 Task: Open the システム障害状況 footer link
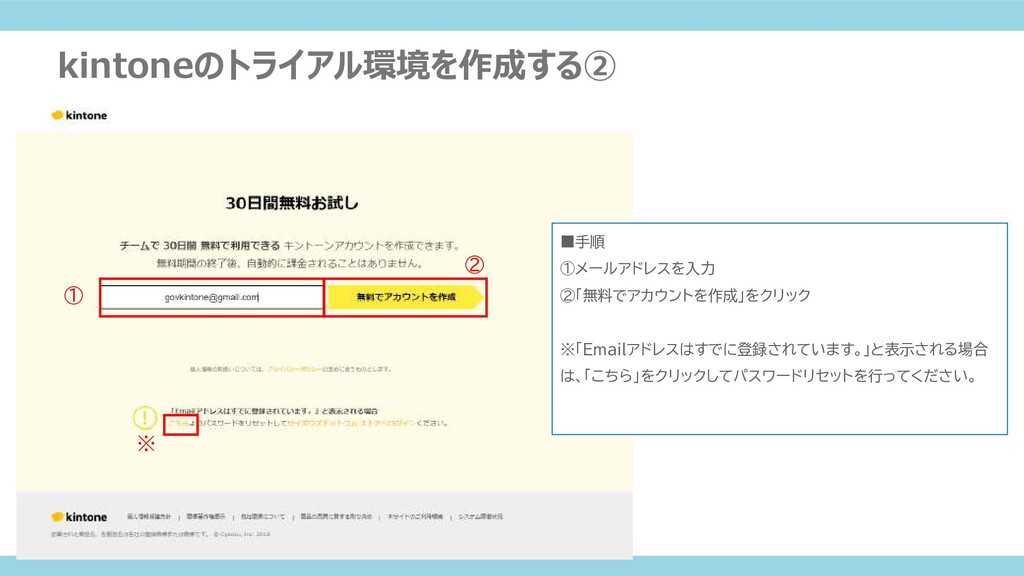[x=480, y=517]
